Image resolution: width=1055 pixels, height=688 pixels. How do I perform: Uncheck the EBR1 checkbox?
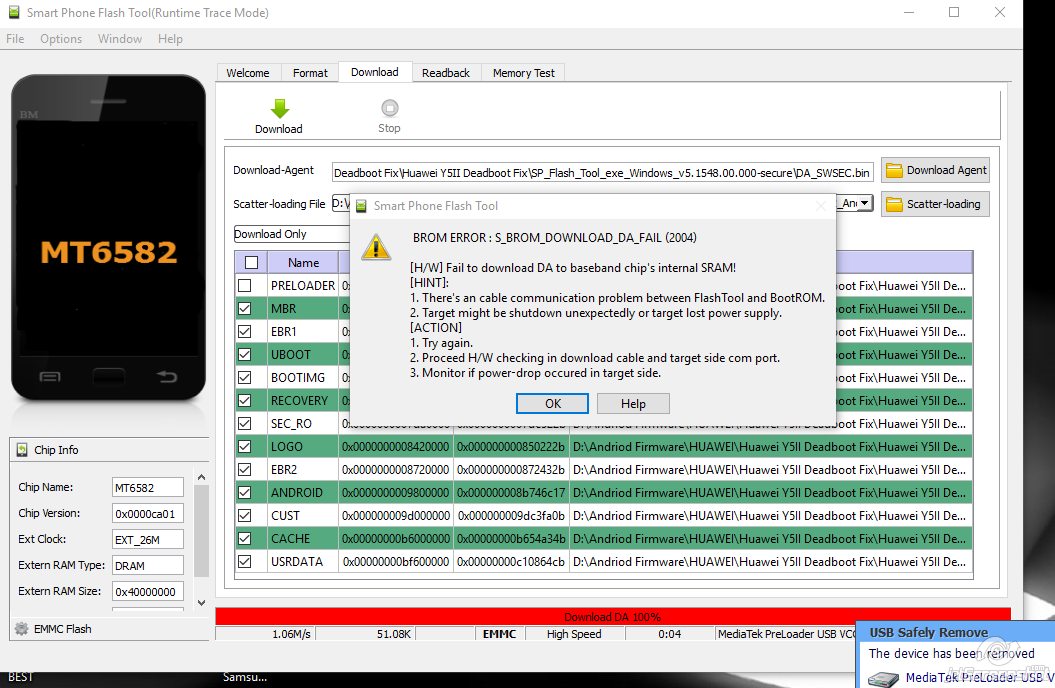[245, 331]
